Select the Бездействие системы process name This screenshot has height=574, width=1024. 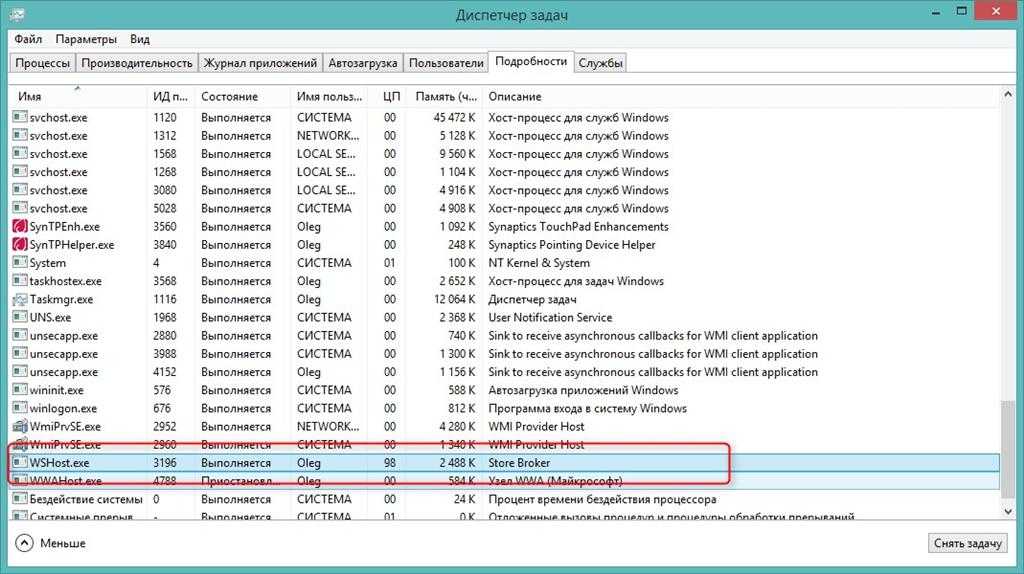(x=86, y=499)
